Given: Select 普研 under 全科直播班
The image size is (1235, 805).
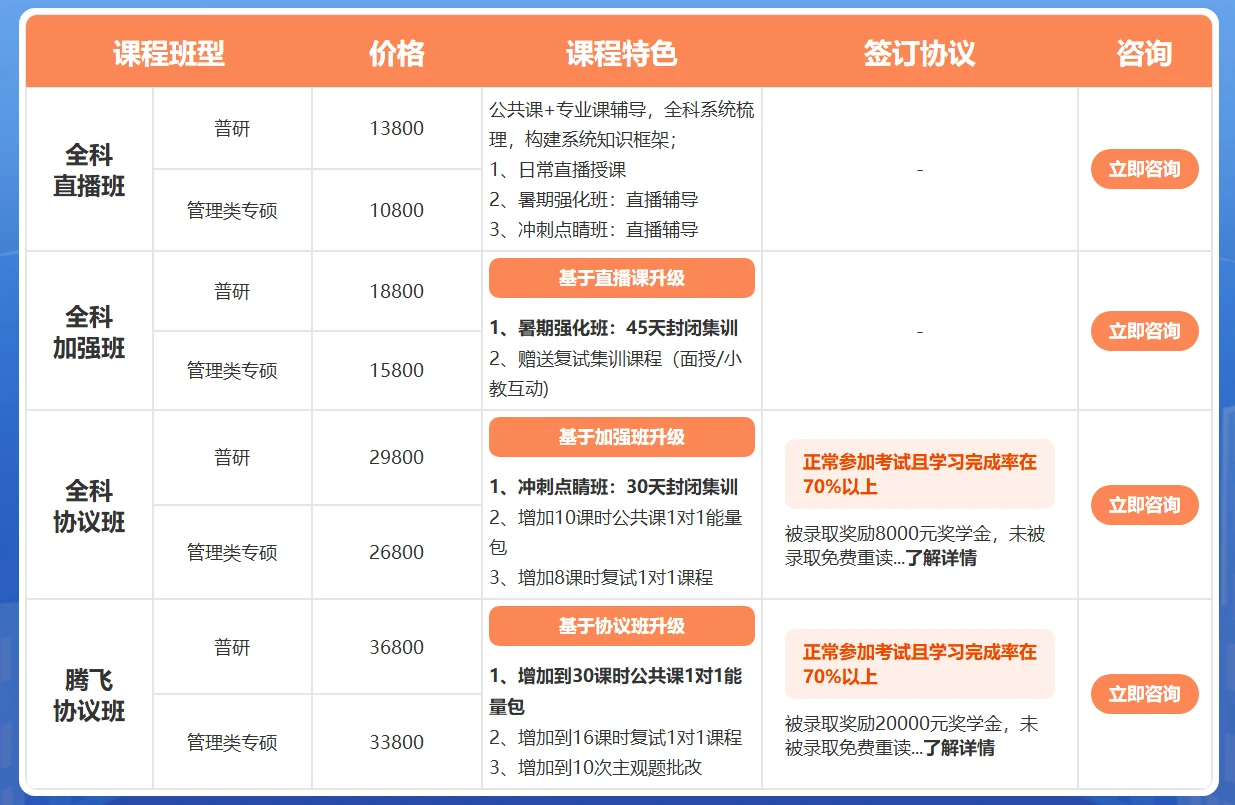Looking at the screenshot, I should pos(232,128).
